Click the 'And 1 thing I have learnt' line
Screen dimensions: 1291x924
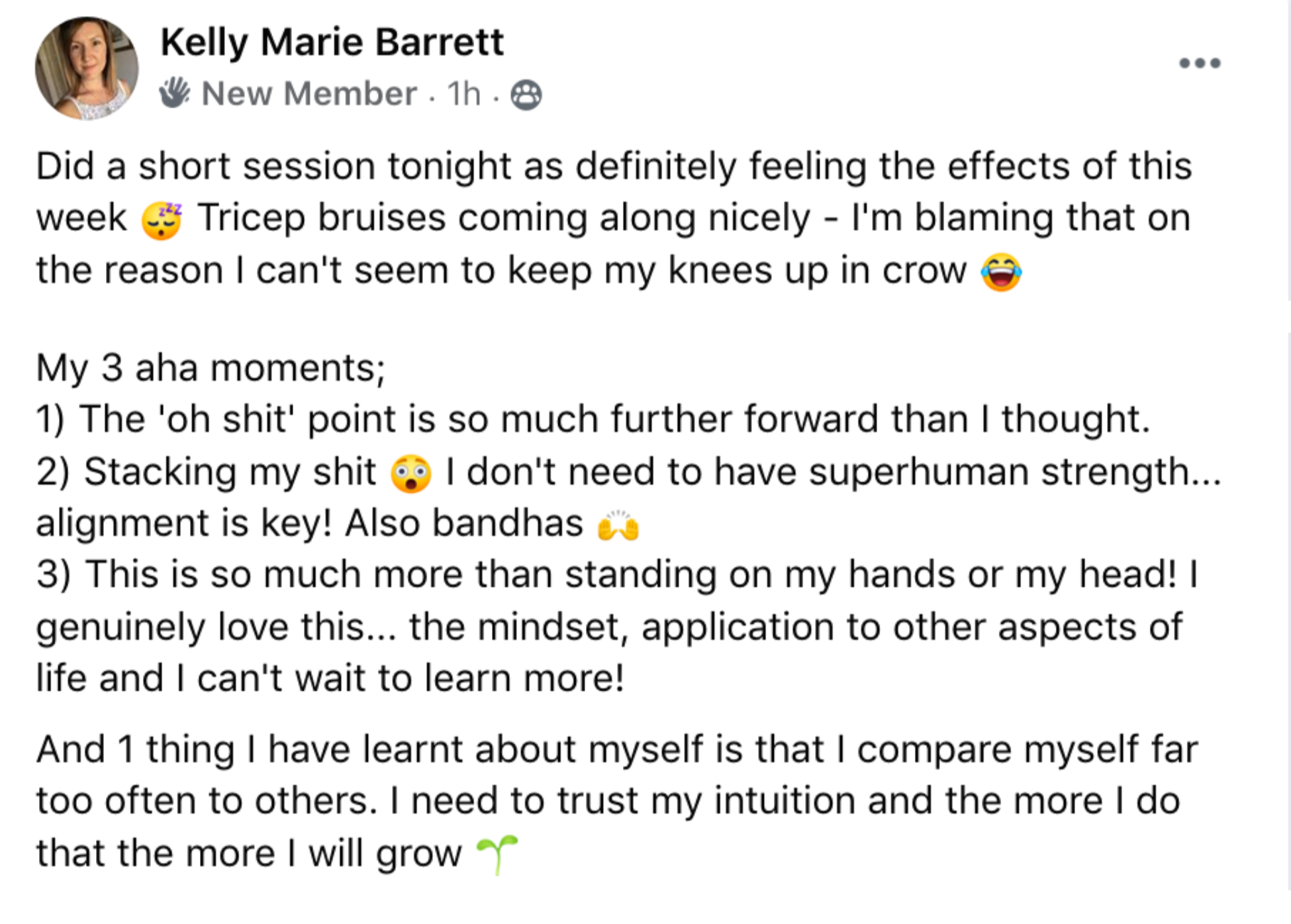[616, 750]
